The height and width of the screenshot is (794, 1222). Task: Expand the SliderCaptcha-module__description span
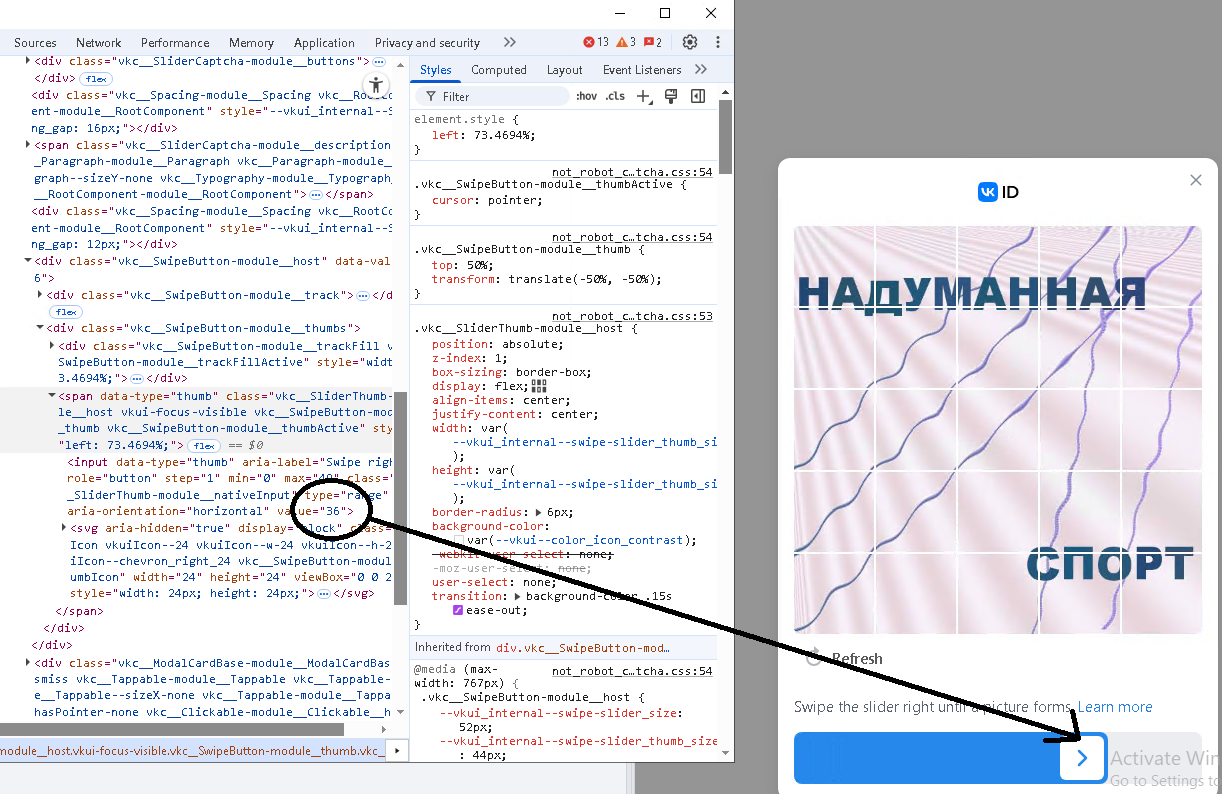click(x=26, y=145)
